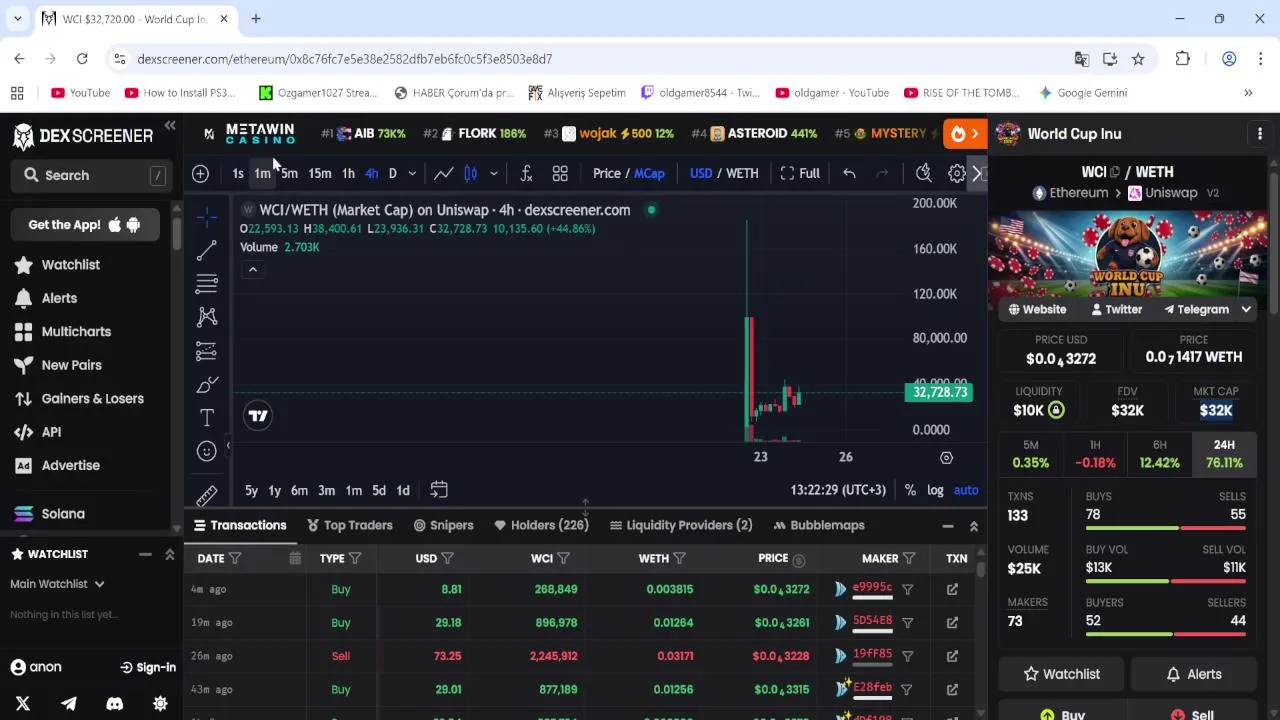Click the quick search chart icon
This screenshot has width=1280, height=720.
pyautogui.click(x=923, y=174)
